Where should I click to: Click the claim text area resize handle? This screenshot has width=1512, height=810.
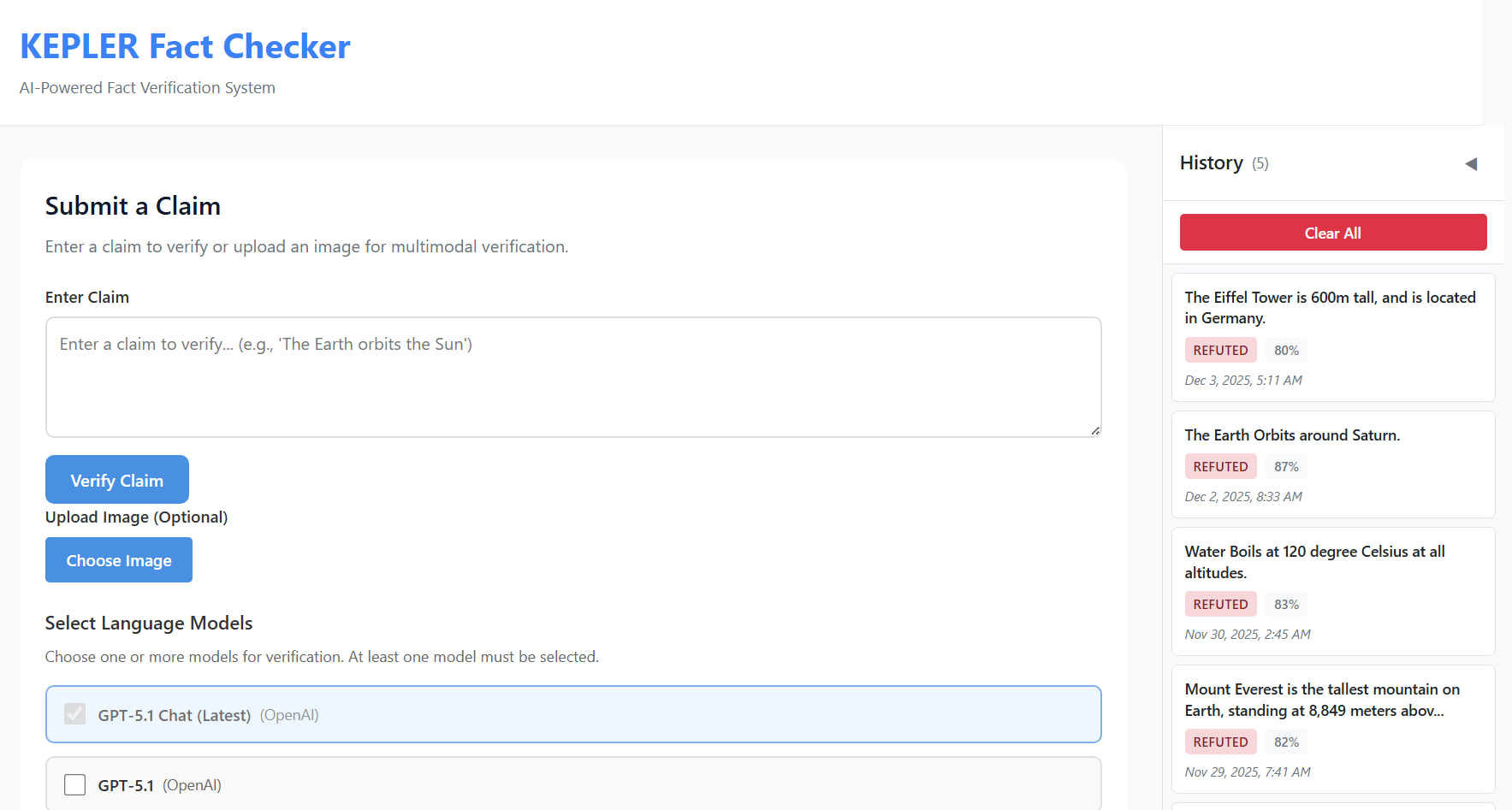click(1095, 431)
